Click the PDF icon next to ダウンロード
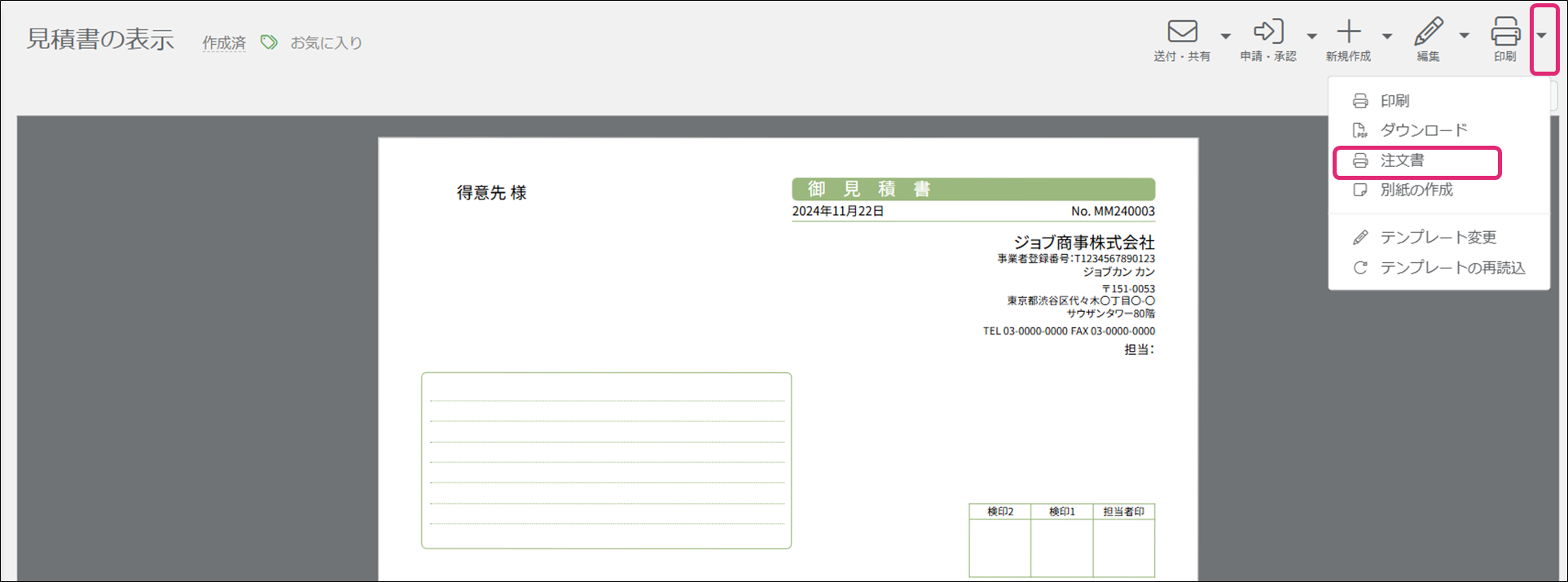Screen dimensions: 1568x582 point(1359,130)
